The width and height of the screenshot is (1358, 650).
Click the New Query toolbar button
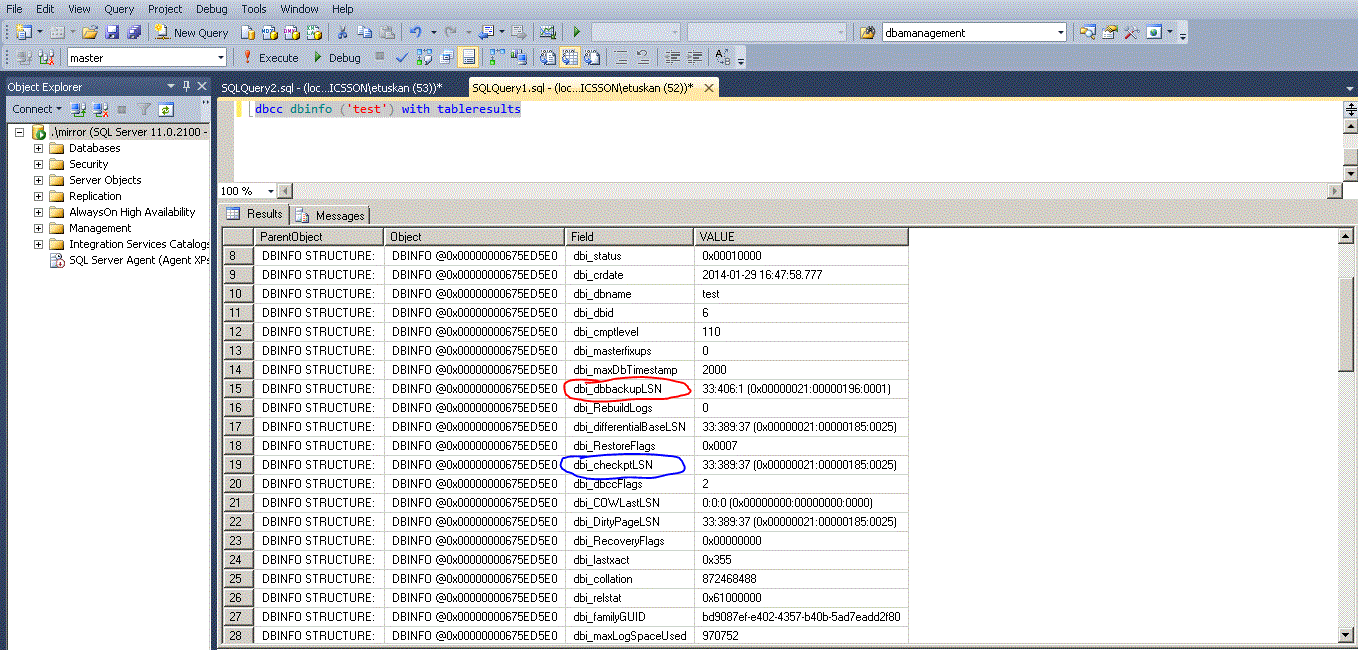point(191,33)
